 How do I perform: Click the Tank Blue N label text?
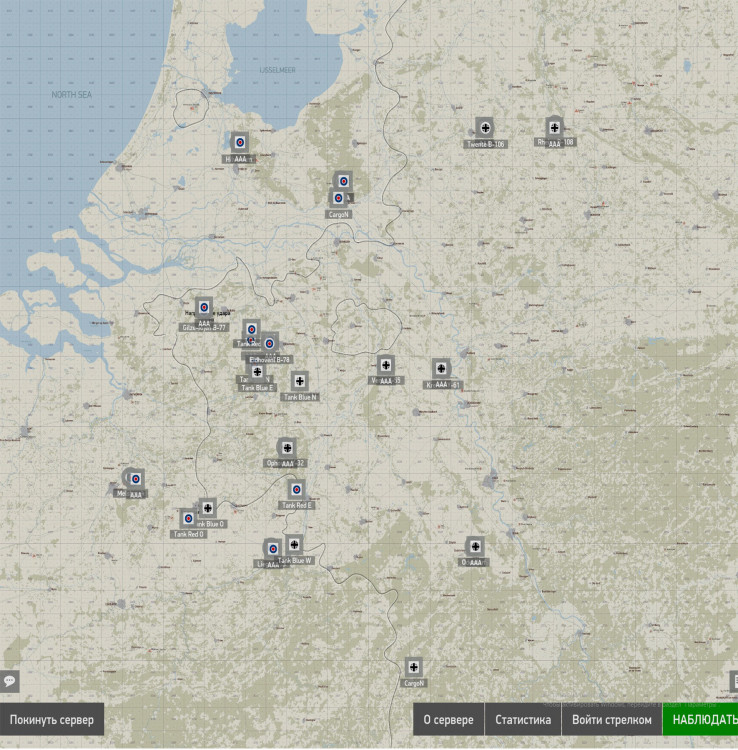(300, 397)
